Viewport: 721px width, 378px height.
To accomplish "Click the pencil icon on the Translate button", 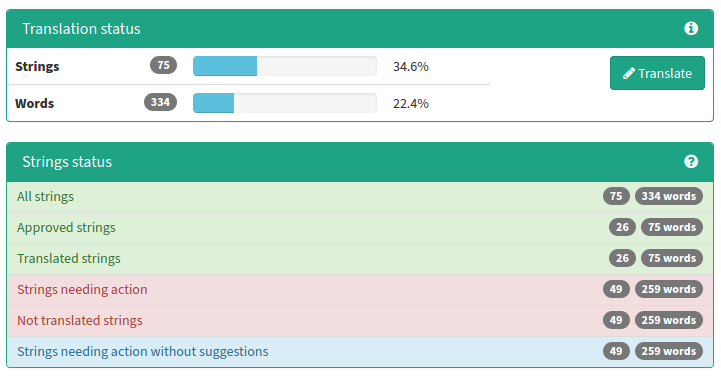I will (629, 74).
